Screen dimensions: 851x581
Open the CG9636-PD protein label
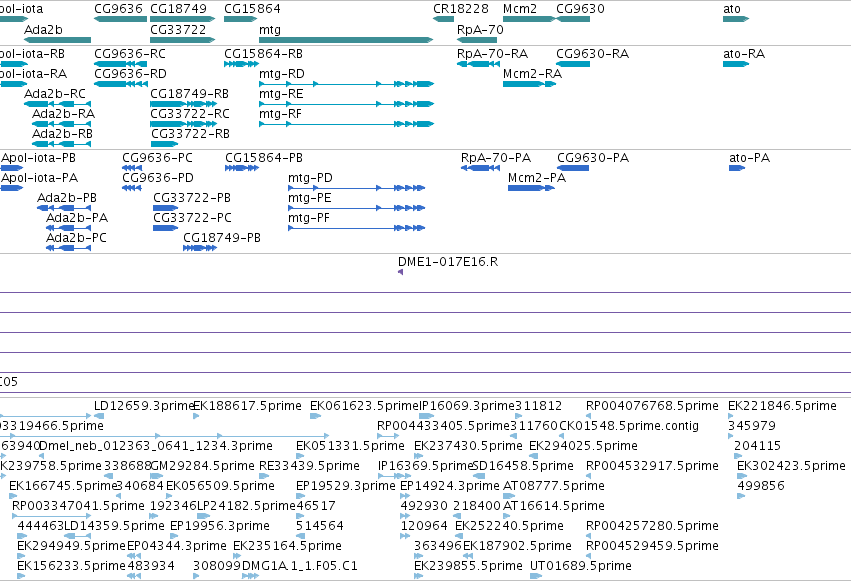click(158, 178)
